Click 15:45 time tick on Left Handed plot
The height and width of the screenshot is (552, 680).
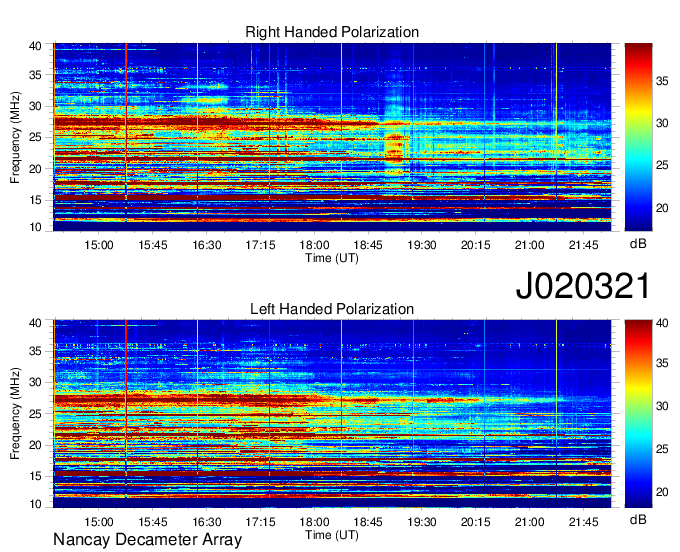coord(153,522)
